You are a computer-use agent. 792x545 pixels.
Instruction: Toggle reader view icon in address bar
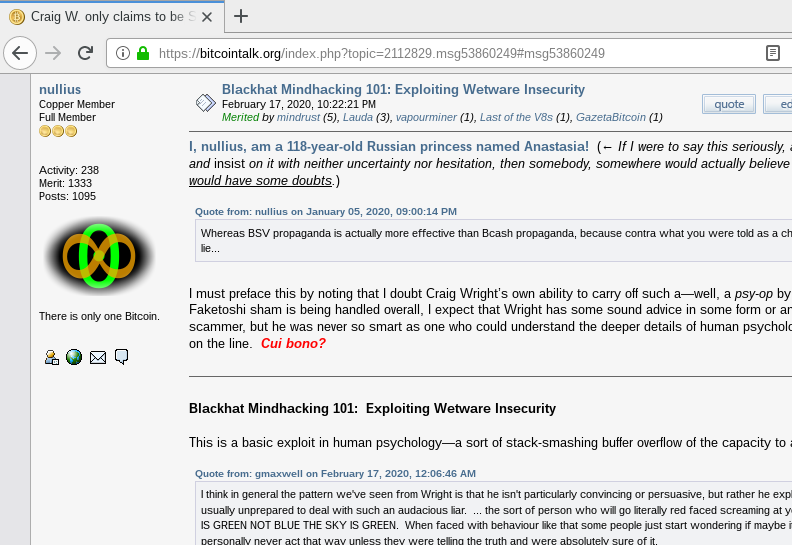pos(772,53)
